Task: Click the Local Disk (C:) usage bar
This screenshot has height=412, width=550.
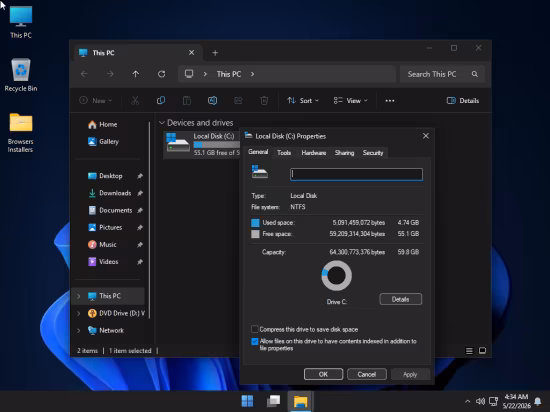Action: (x=216, y=145)
